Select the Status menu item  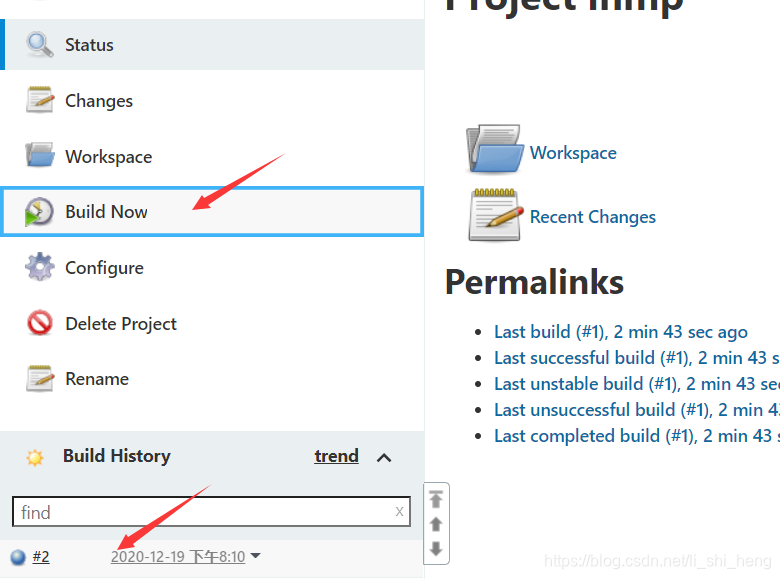coord(212,45)
